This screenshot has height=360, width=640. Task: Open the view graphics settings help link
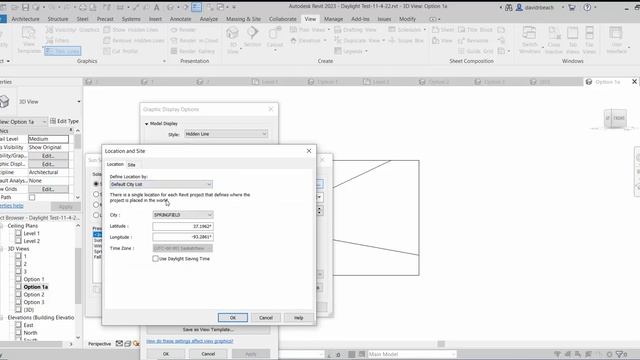coord(190,341)
